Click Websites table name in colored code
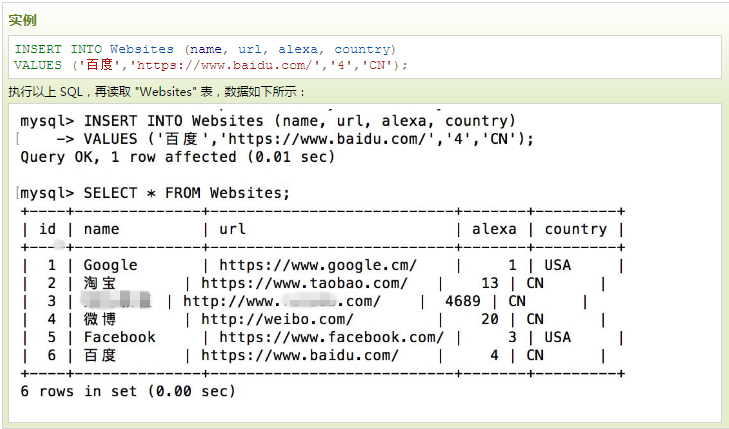Screen dimensions: 729x429 point(142,49)
